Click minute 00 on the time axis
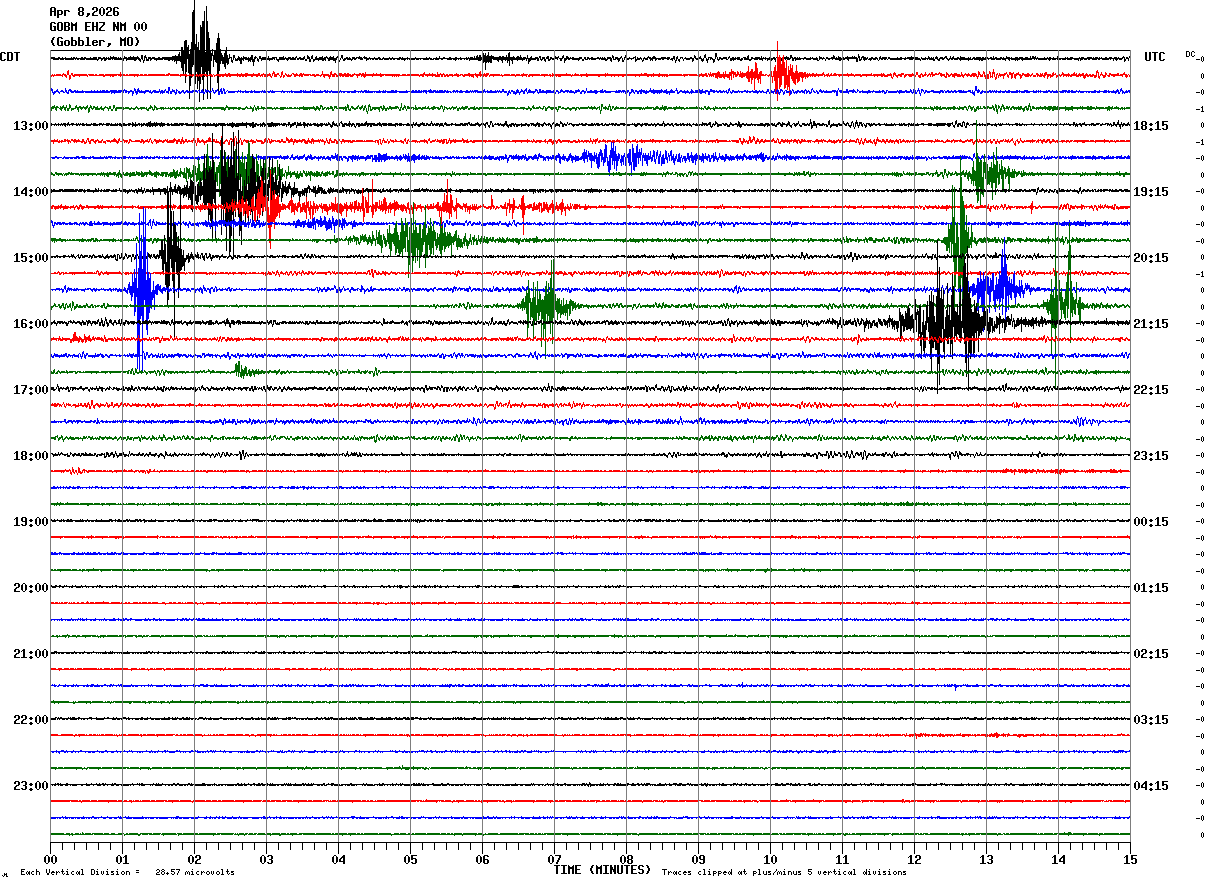 pos(50,860)
